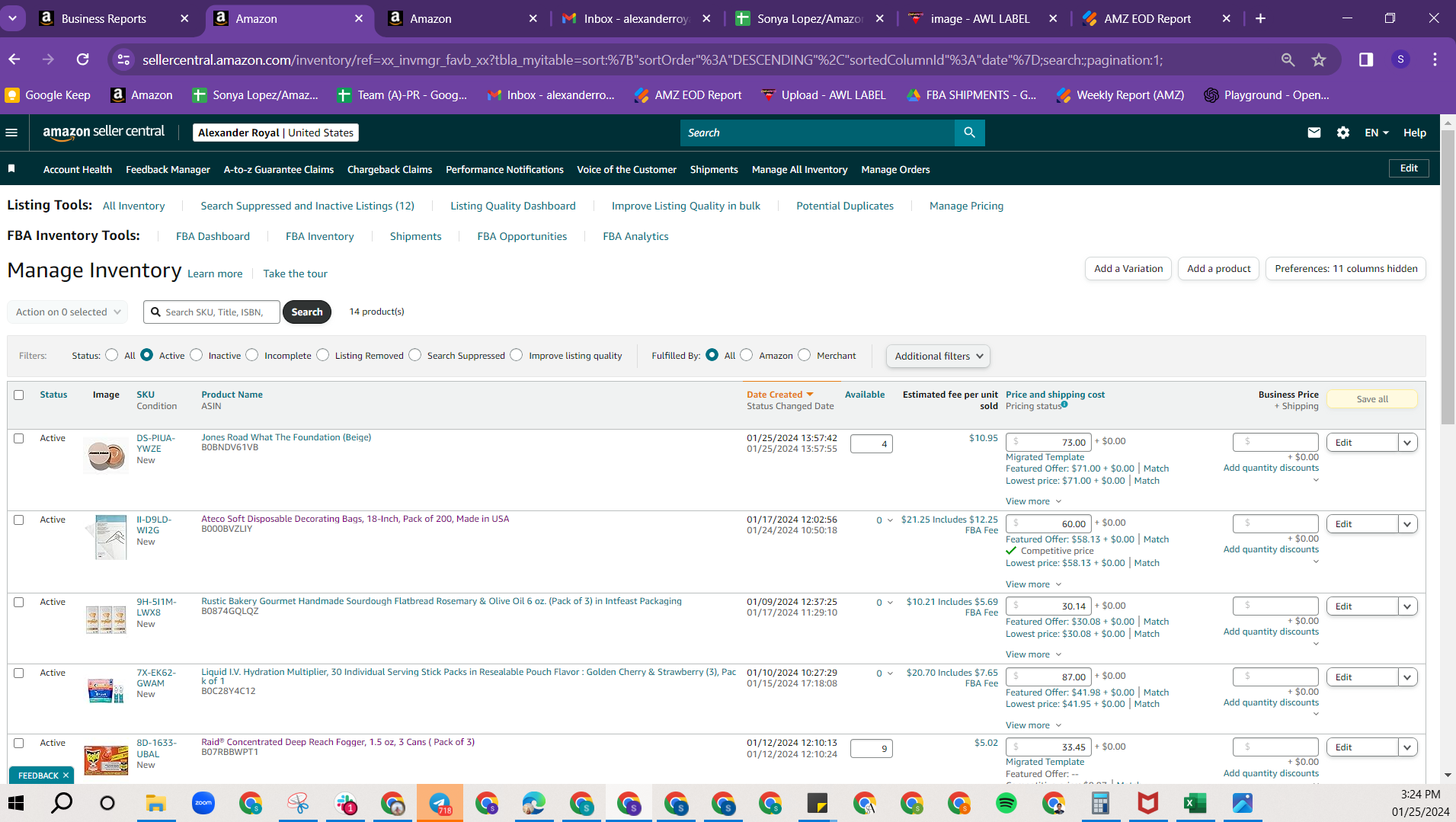This screenshot has height=822, width=1456.
Task: Select the All status radio button
Action: 112,355
